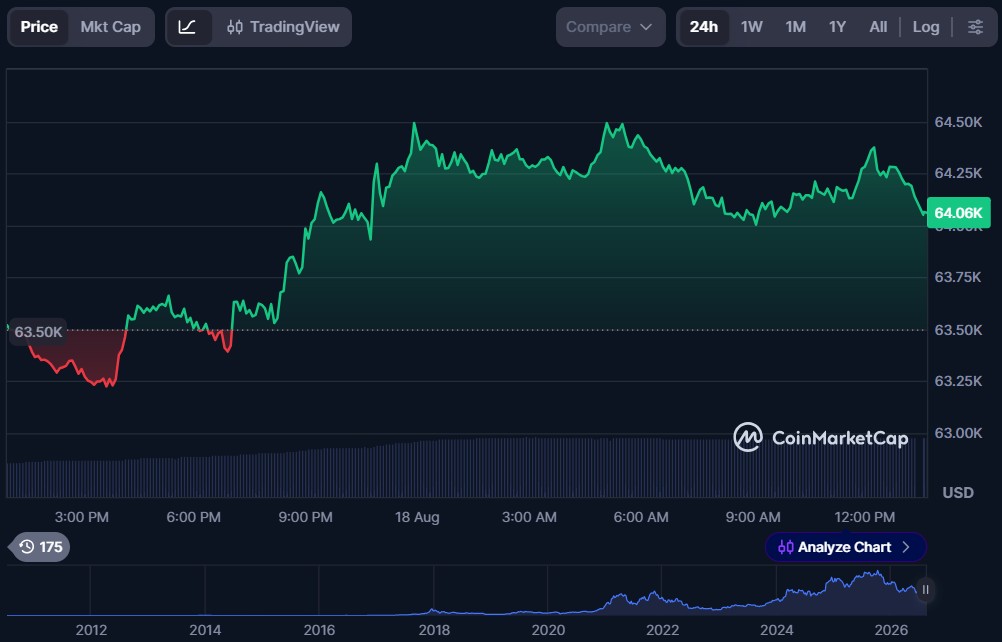Click 2018 on the mini timeline
Screen dimensions: 1002x642
click(x=434, y=631)
